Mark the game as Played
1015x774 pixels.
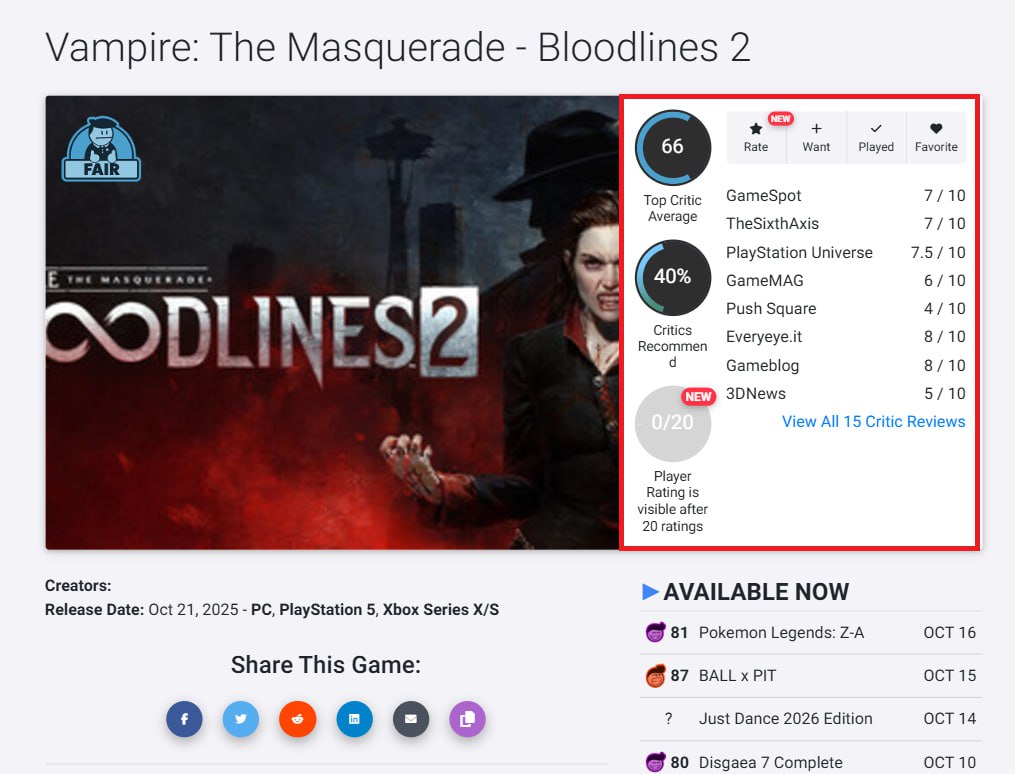point(876,137)
